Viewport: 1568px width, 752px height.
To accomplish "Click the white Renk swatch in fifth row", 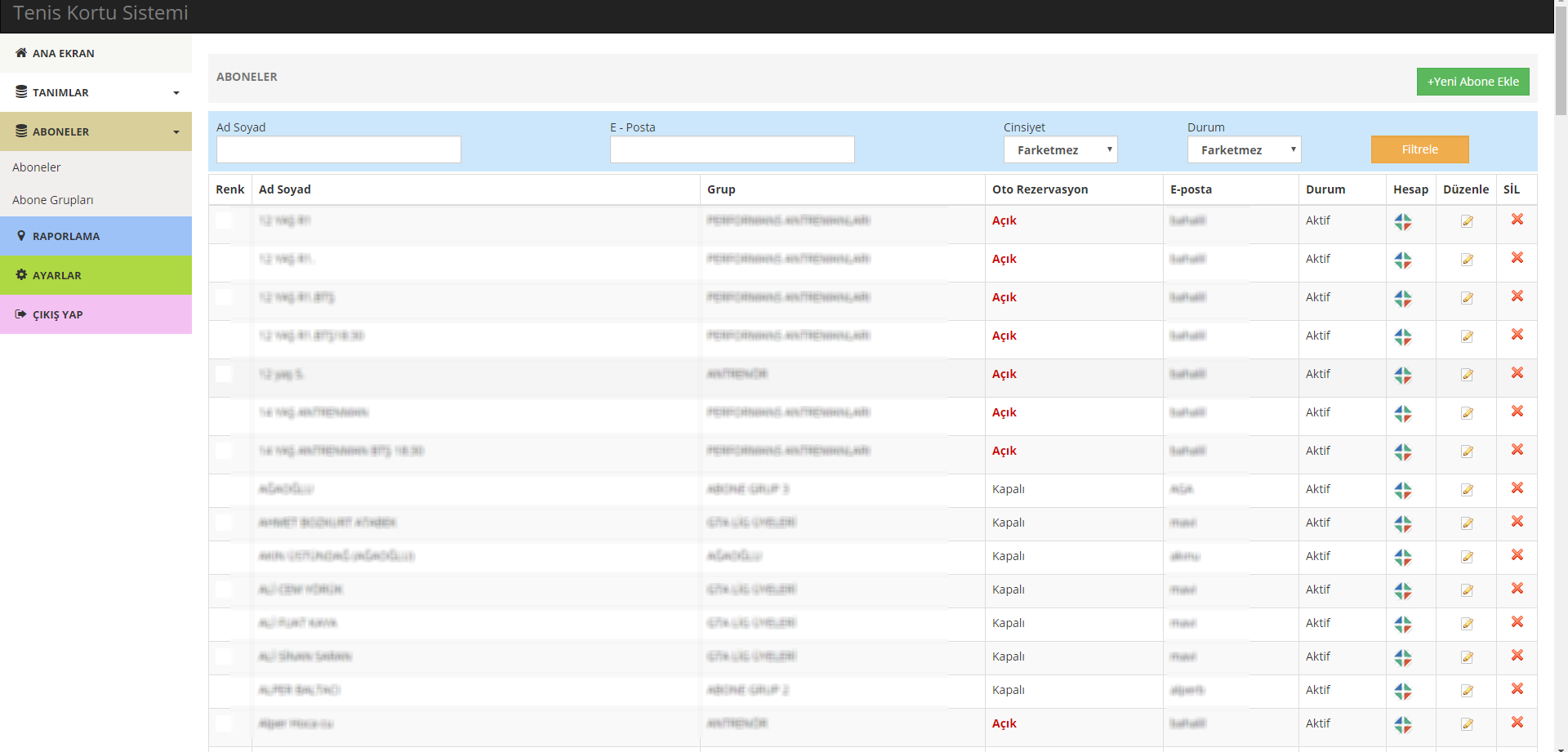I will coord(224,374).
